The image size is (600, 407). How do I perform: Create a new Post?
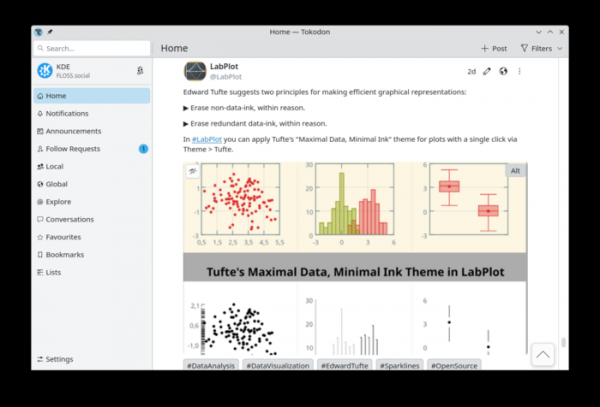click(494, 48)
